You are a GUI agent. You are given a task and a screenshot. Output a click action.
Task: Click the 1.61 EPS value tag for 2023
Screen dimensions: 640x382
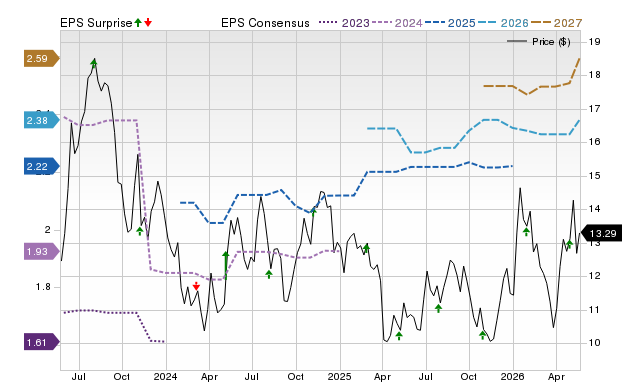coord(41,342)
